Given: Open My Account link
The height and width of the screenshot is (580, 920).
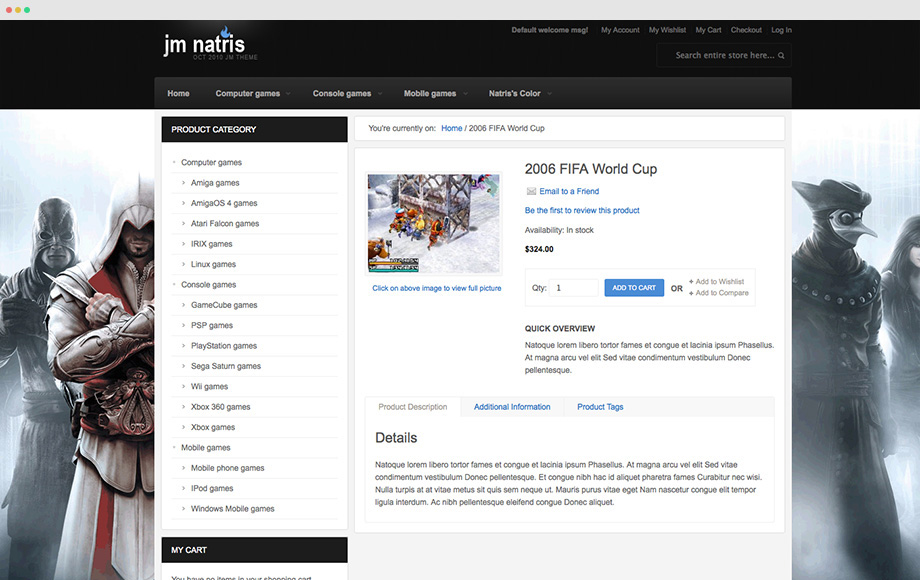Looking at the screenshot, I should [620, 30].
